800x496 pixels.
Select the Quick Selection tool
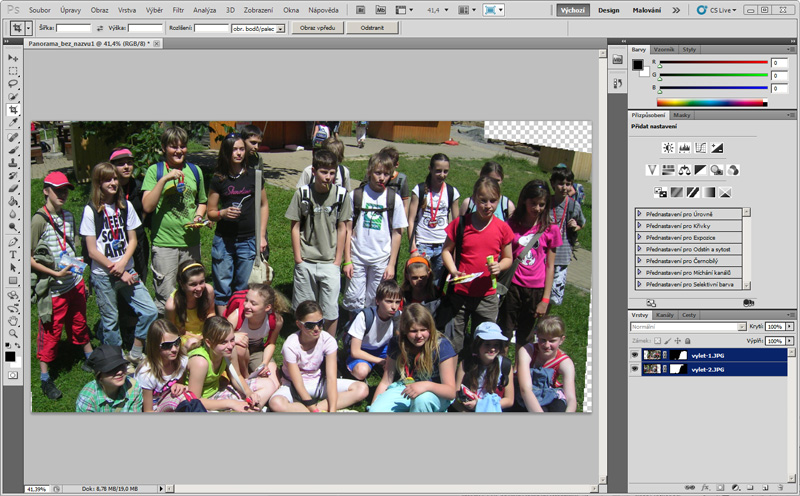pos(13,96)
